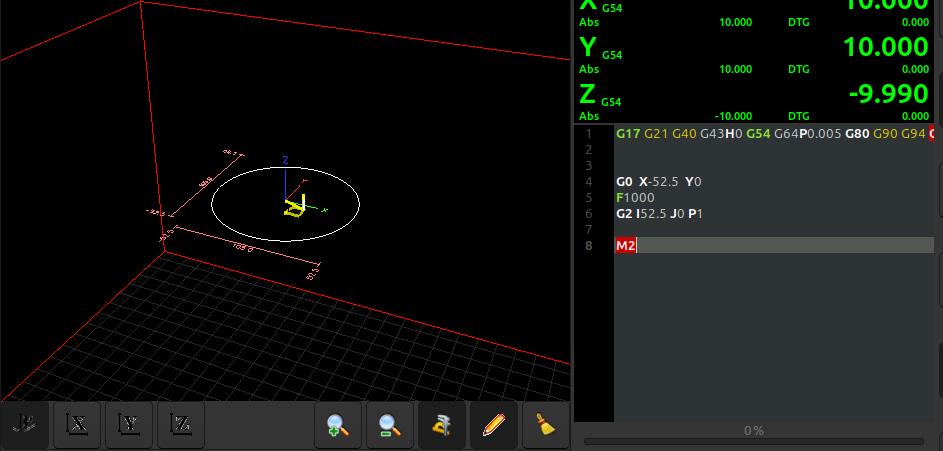Set preview to X axis view
Image resolution: width=943 pixels, height=451 pixels.
tap(77, 425)
